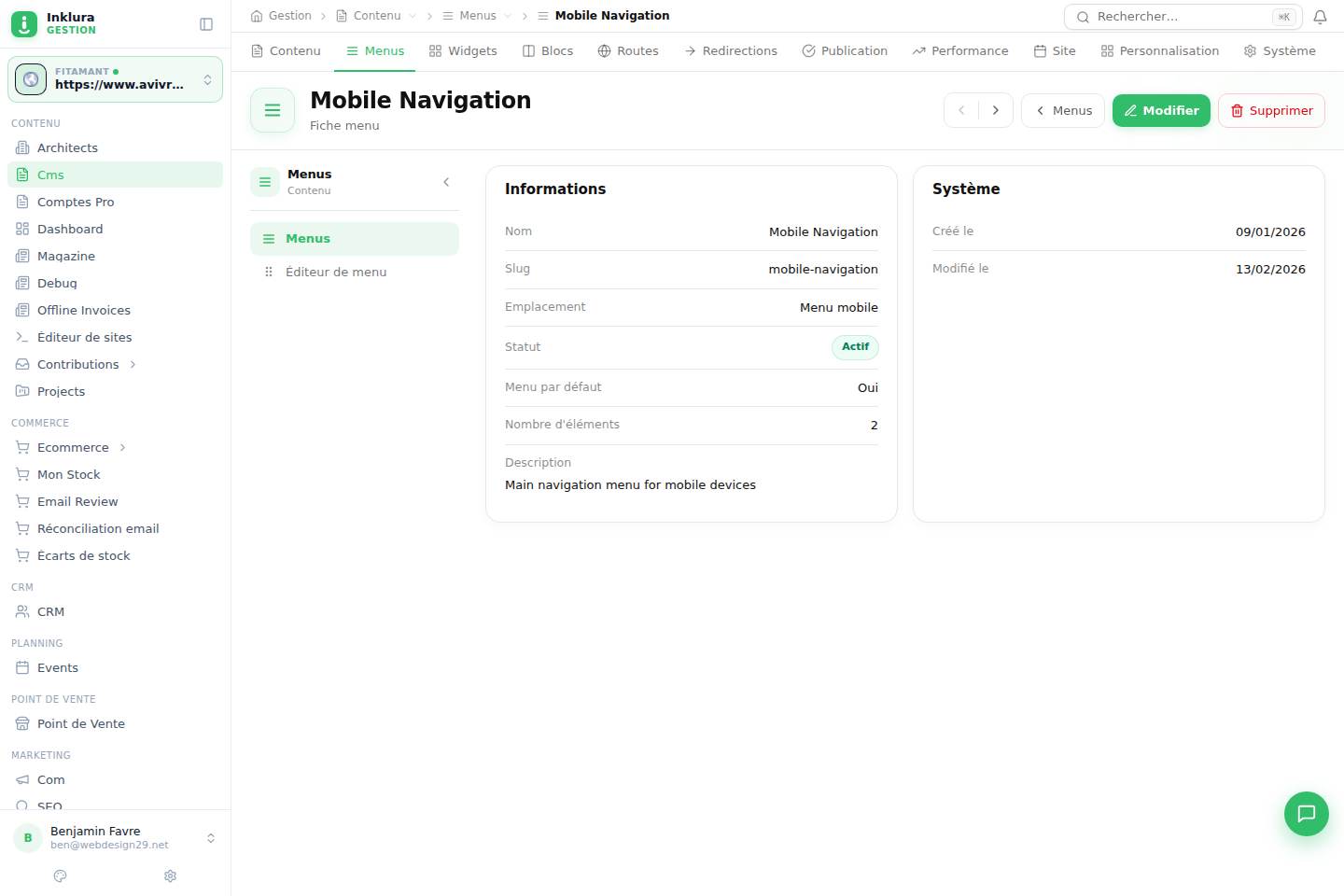Open the floating chat bubble
This screenshot has width=1344, height=896.
pos(1306,813)
